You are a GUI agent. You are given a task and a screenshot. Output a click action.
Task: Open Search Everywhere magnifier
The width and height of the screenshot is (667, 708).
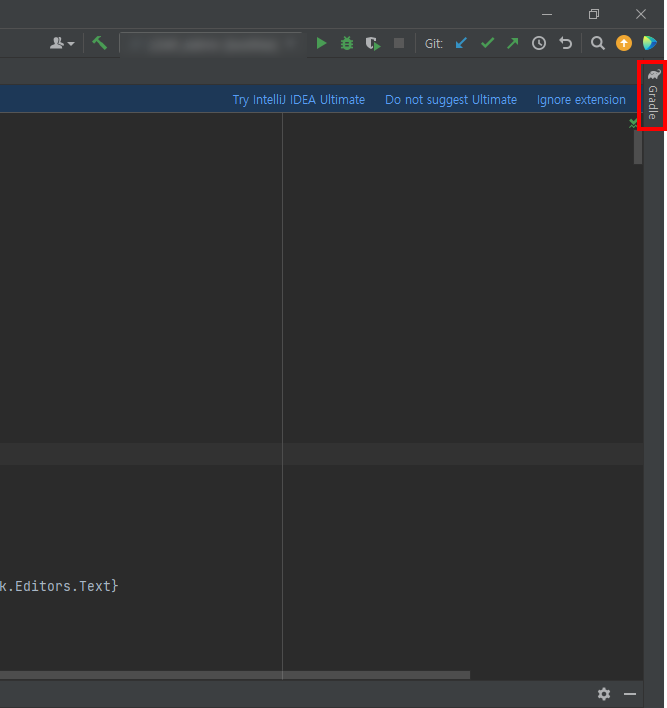point(597,43)
